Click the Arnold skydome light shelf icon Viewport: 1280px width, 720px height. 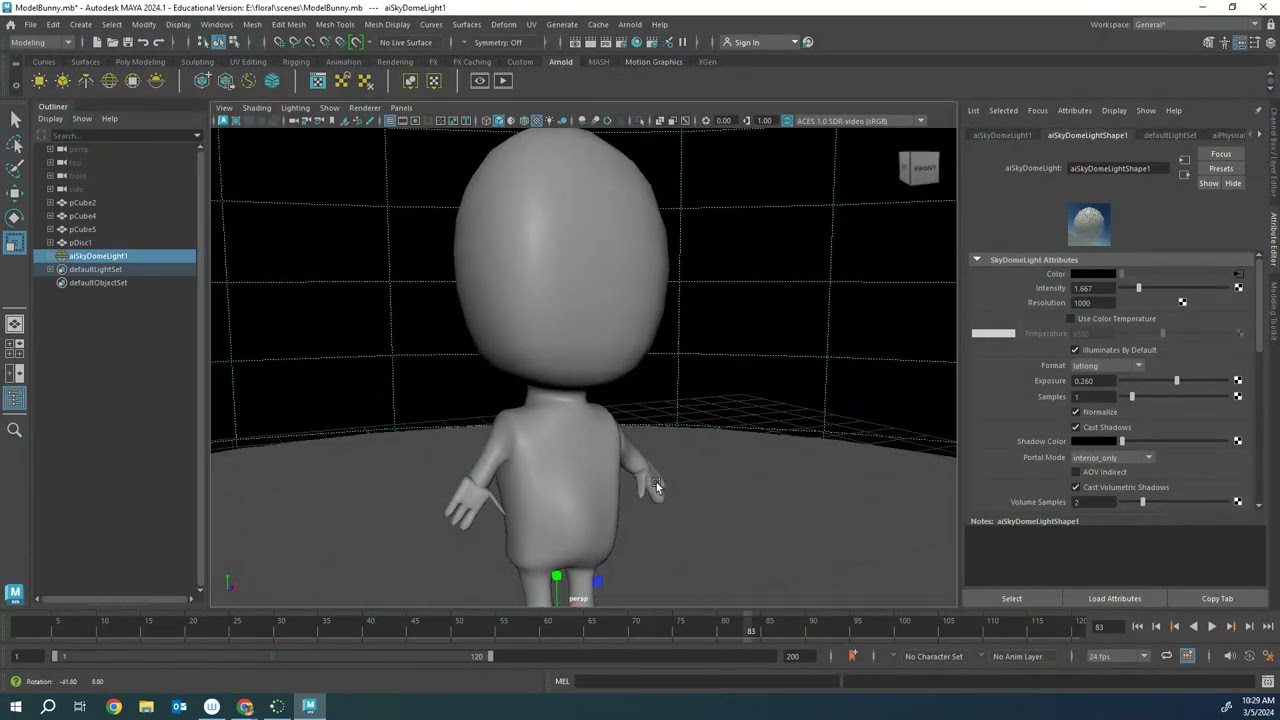pos(109,81)
